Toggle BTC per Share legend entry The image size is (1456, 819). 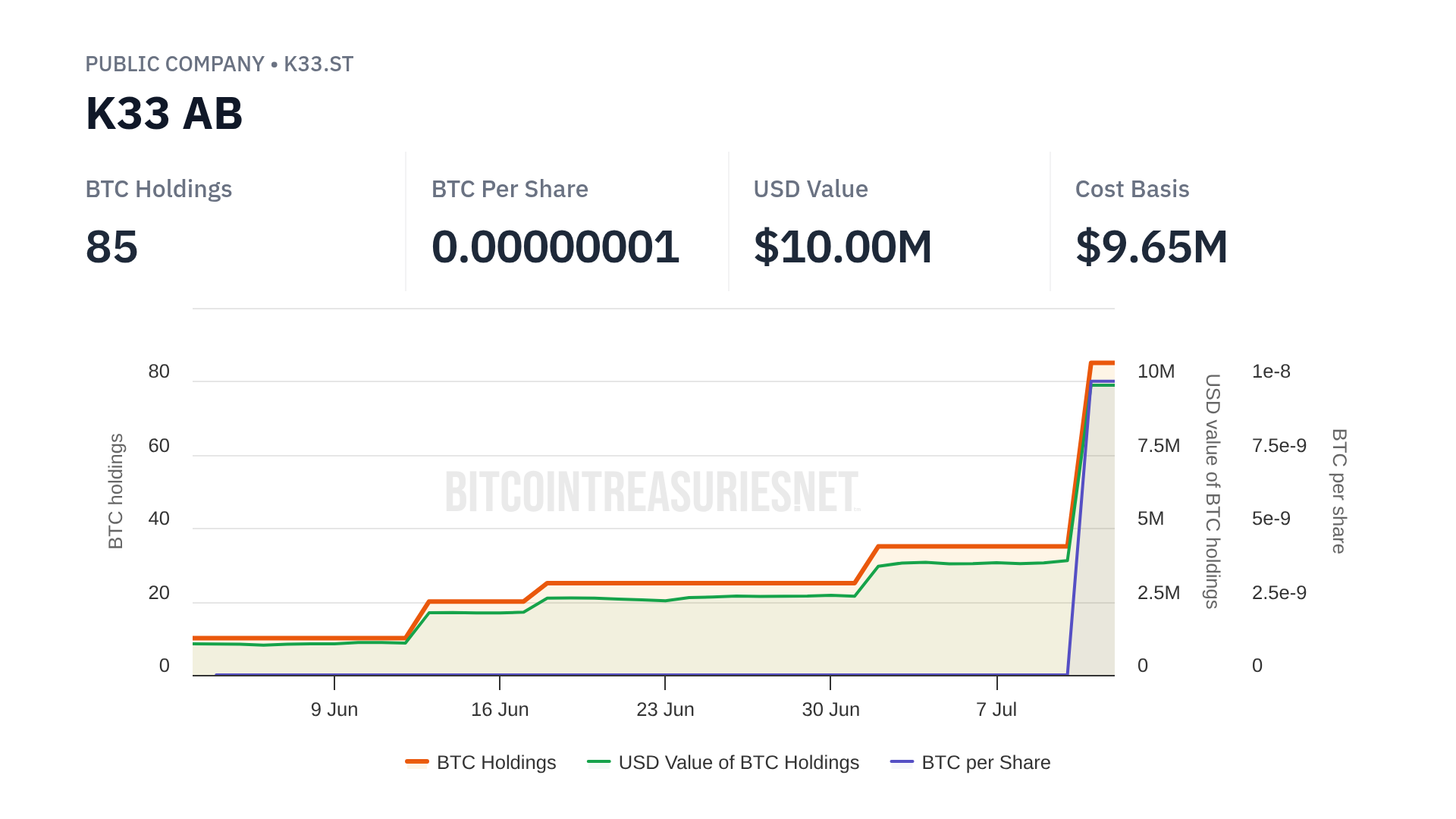click(985, 762)
